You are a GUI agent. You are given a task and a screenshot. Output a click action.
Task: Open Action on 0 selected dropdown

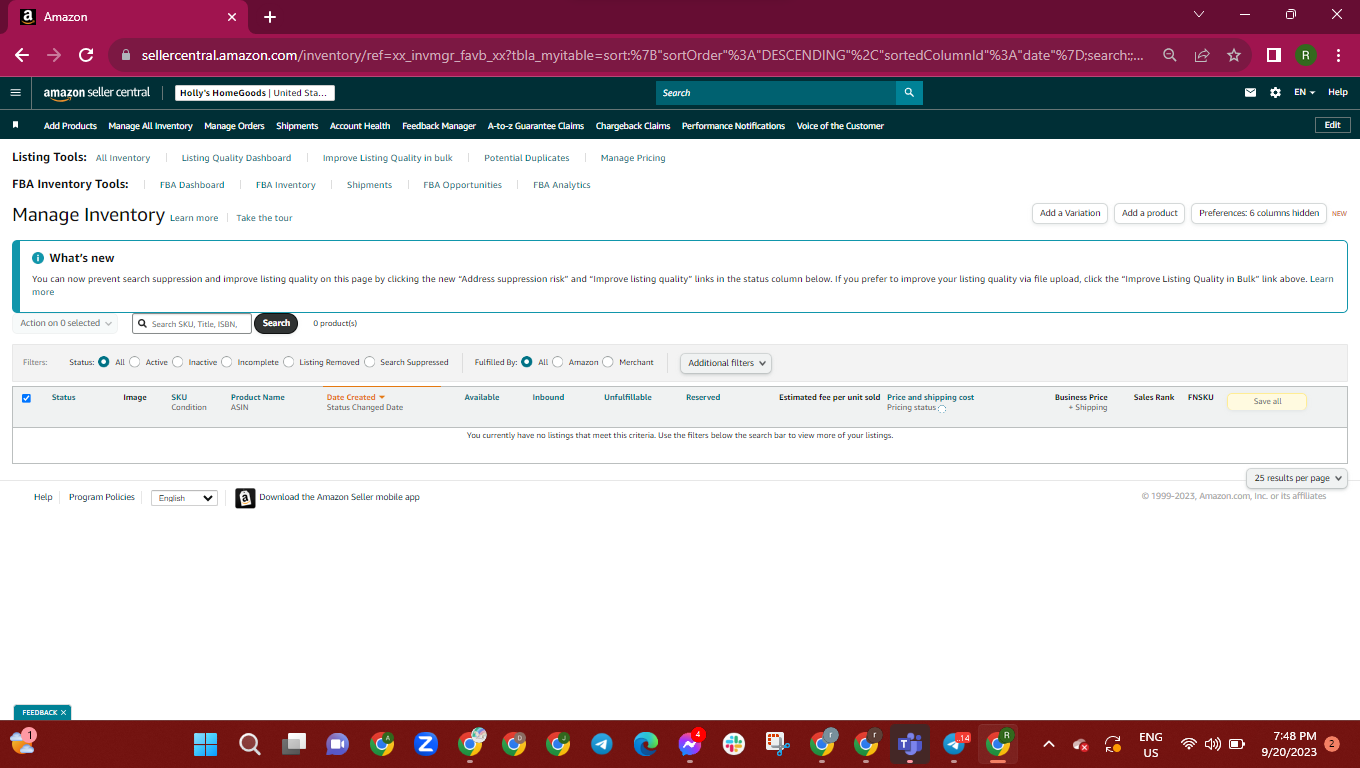click(65, 323)
